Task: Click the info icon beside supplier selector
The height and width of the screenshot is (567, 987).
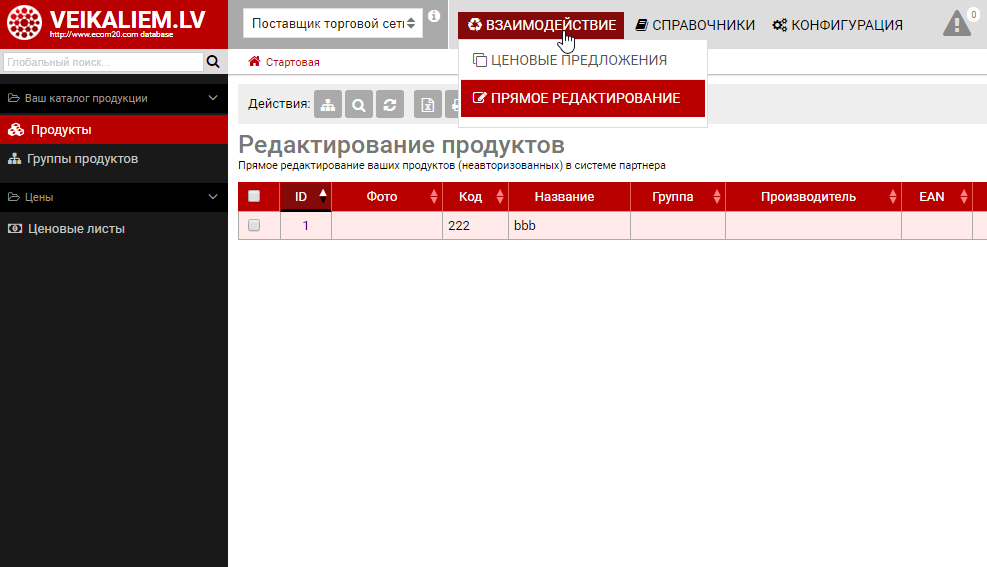Action: pos(434,16)
